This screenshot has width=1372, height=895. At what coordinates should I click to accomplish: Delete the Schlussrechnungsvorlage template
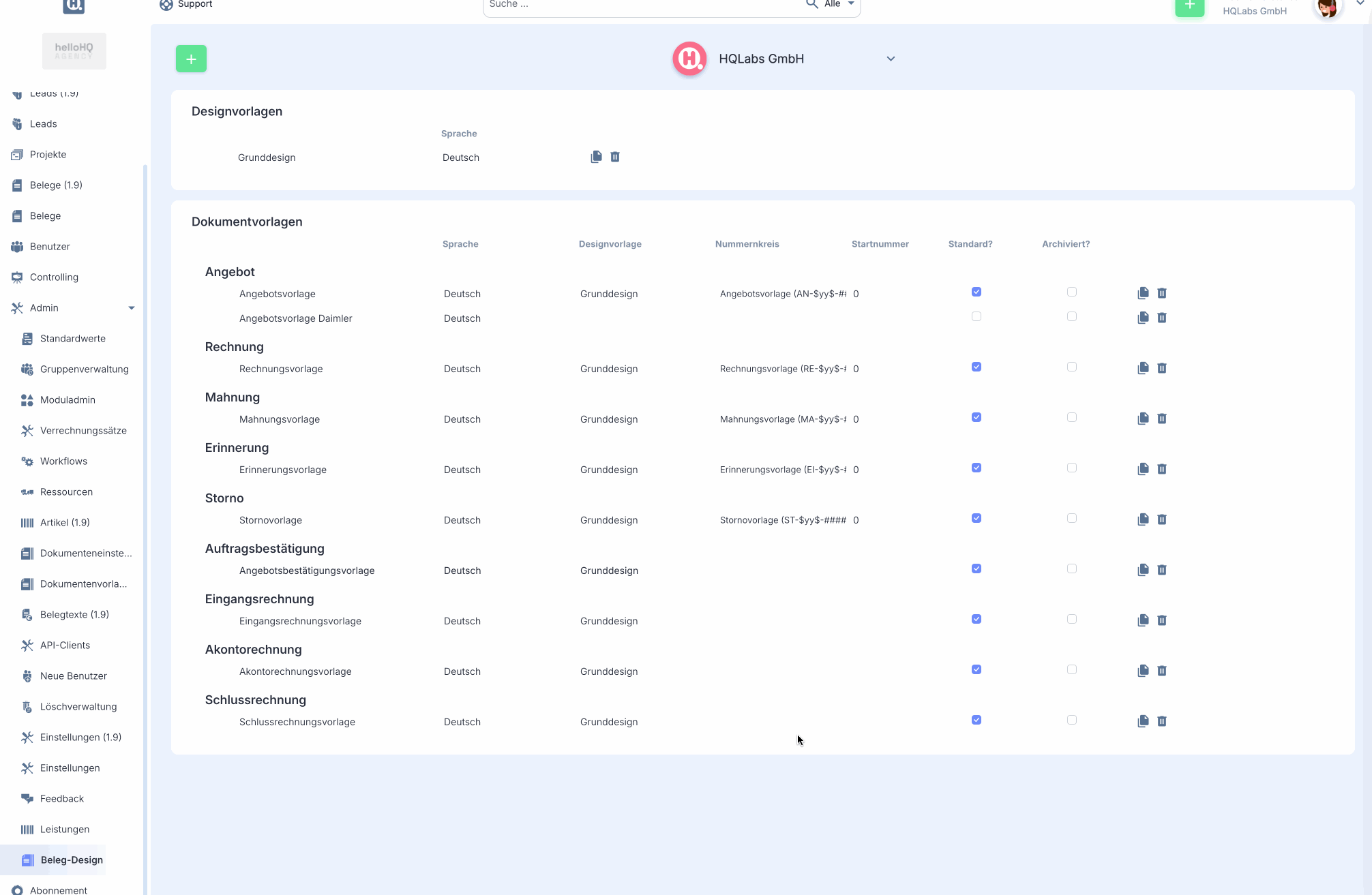point(1162,721)
